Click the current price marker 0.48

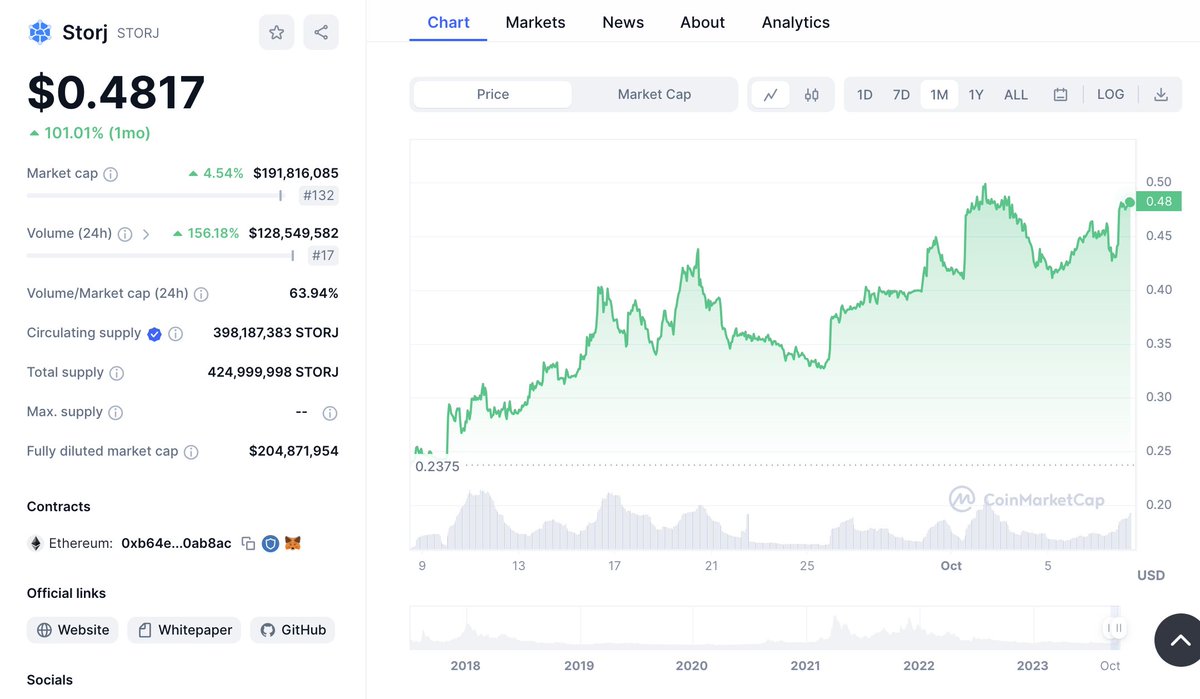pos(1160,202)
